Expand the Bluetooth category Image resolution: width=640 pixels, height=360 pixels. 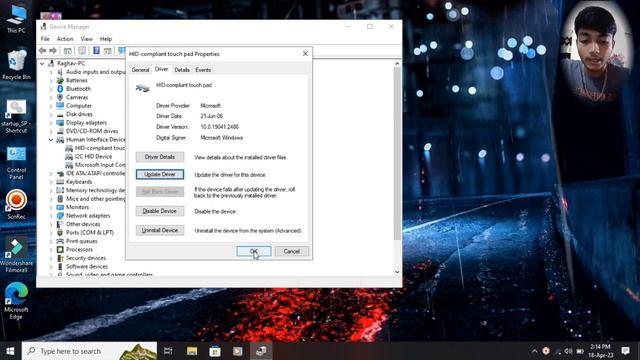51,89
